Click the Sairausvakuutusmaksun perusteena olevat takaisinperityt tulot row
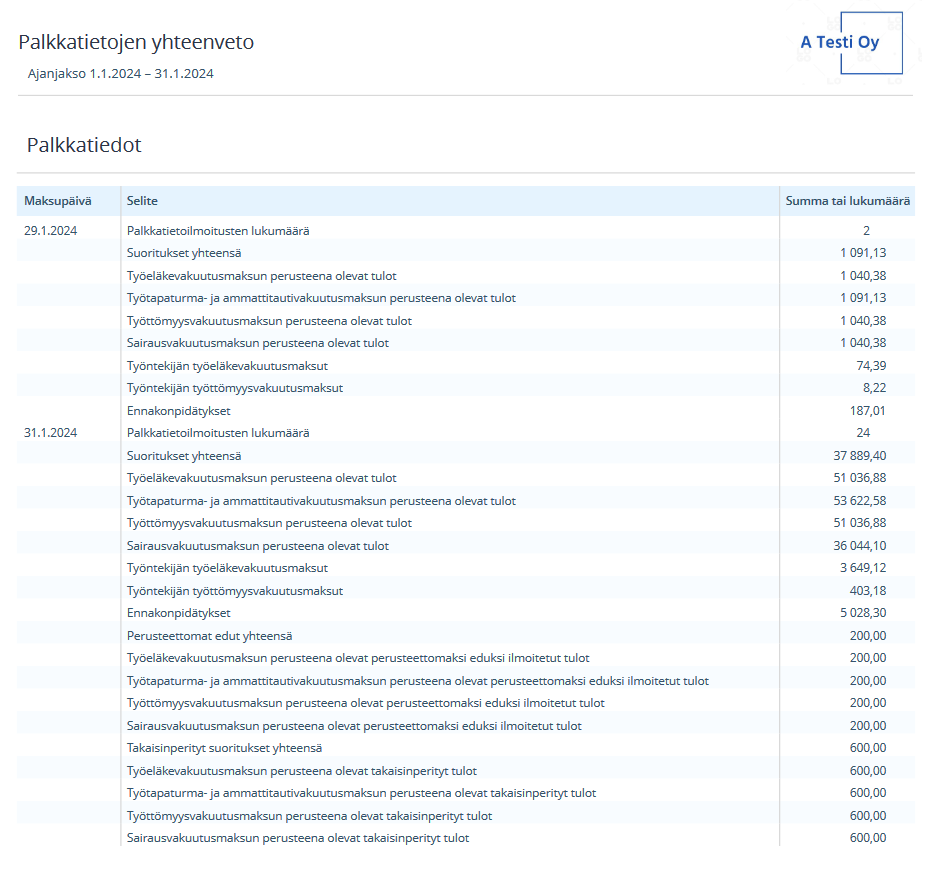This screenshot has width=938, height=888. (298, 838)
